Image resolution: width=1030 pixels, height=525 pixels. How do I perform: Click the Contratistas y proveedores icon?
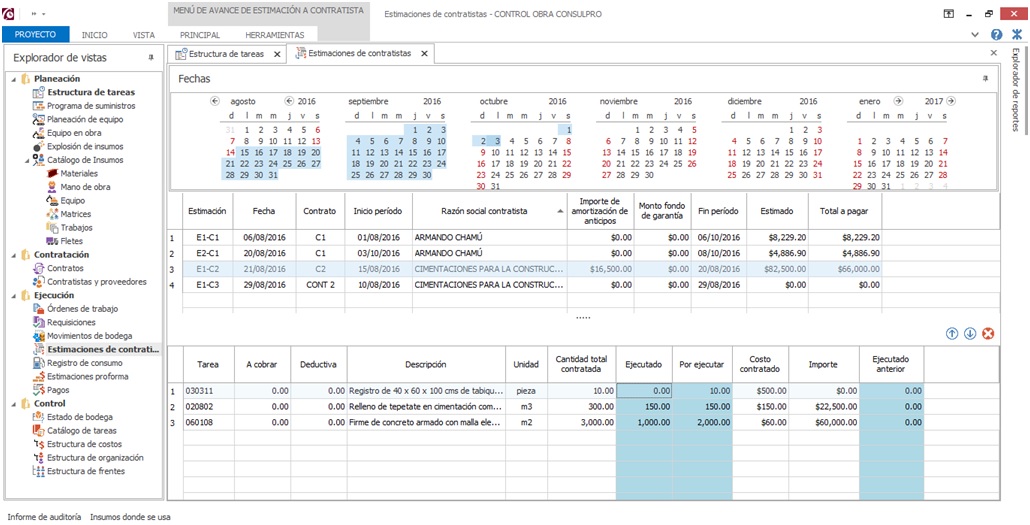click(38, 282)
